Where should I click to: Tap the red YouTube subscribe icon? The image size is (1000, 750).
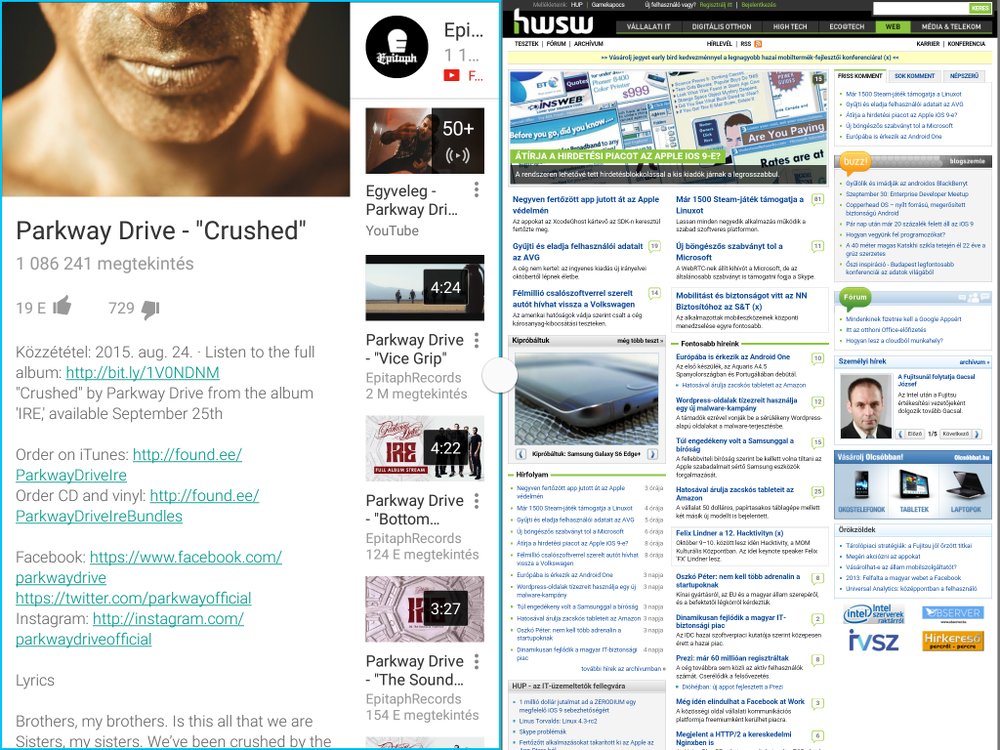pos(452,75)
